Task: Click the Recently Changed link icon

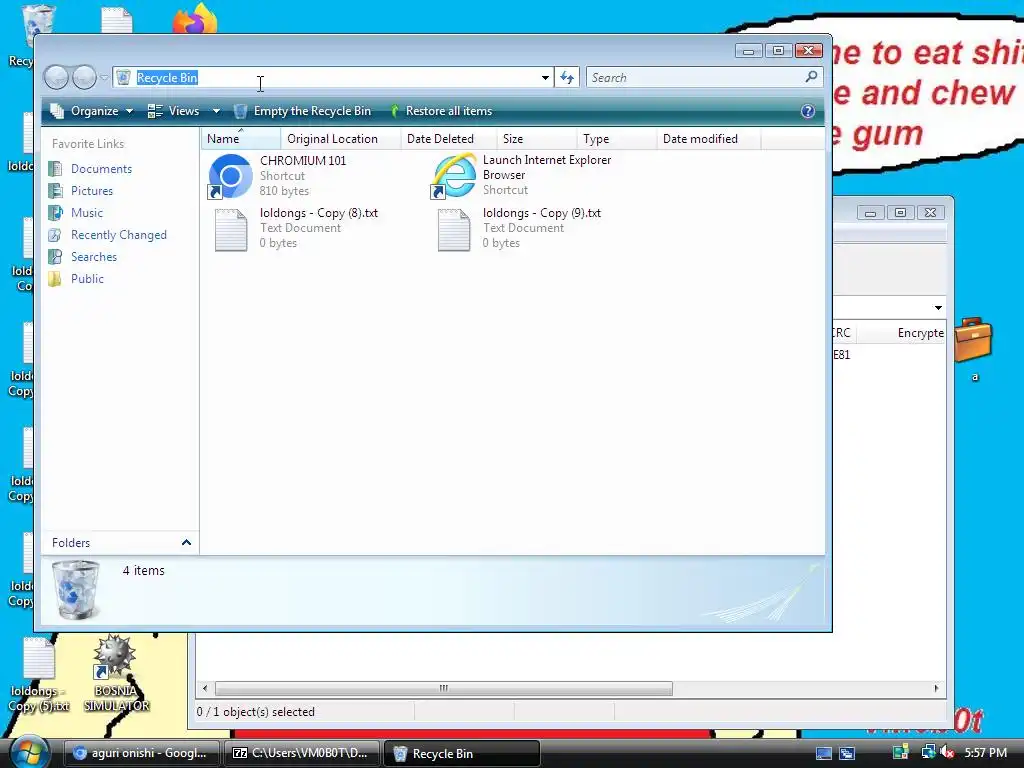Action: [x=56, y=235]
